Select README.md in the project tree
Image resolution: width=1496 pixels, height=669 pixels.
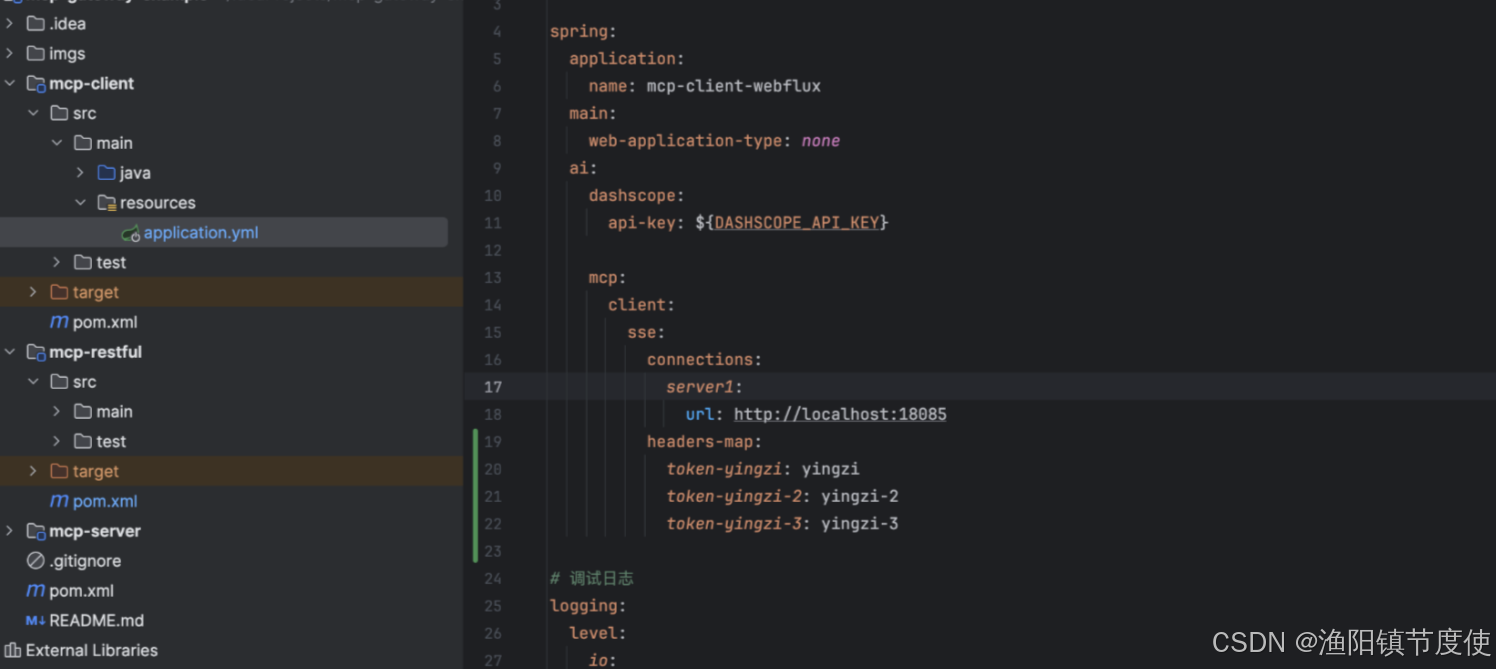96,620
